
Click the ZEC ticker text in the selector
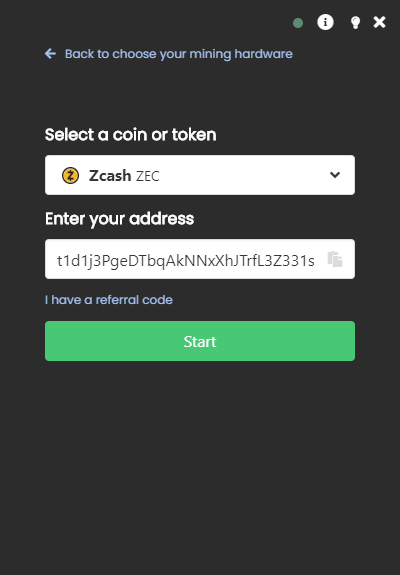coord(148,176)
